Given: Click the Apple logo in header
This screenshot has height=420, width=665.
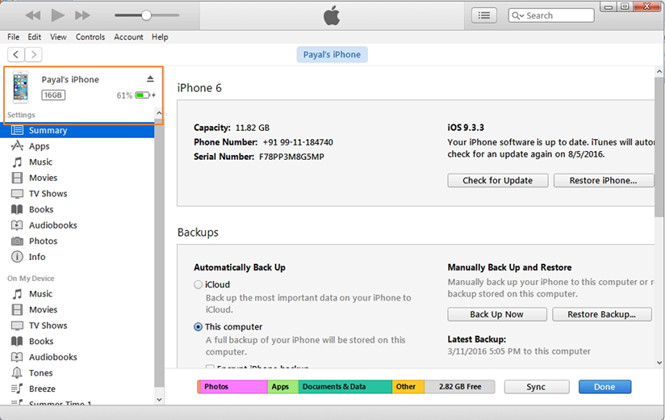Looking at the screenshot, I should [x=332, y=16].
